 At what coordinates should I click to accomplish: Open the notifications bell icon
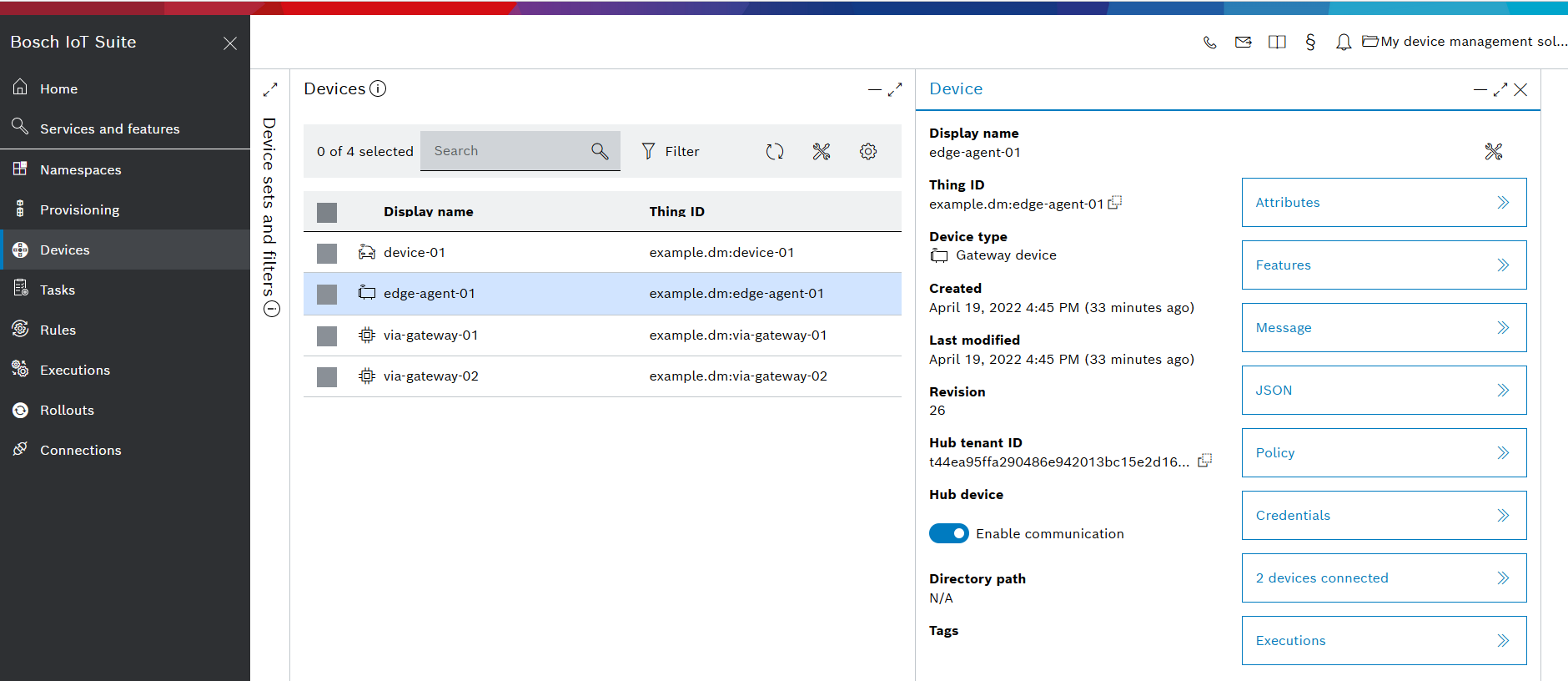pos(1343,42)
